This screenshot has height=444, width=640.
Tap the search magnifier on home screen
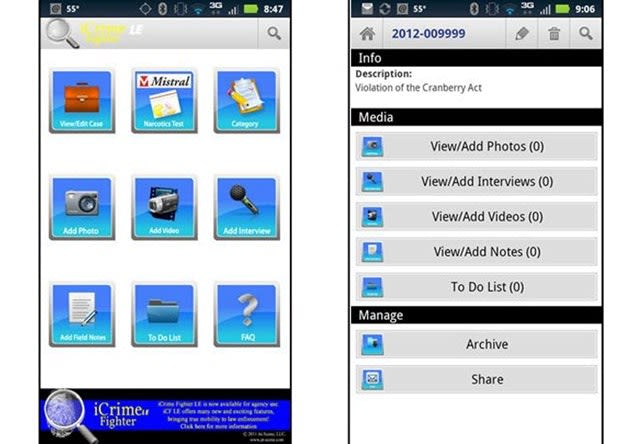tap(273, 33)
